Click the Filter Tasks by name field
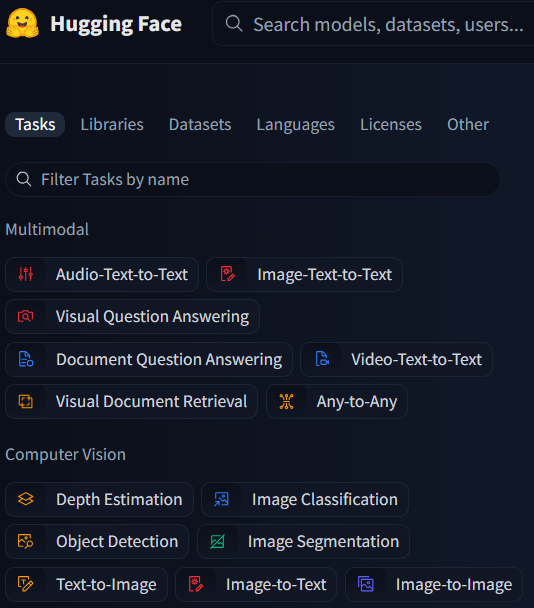 point(252,180)
